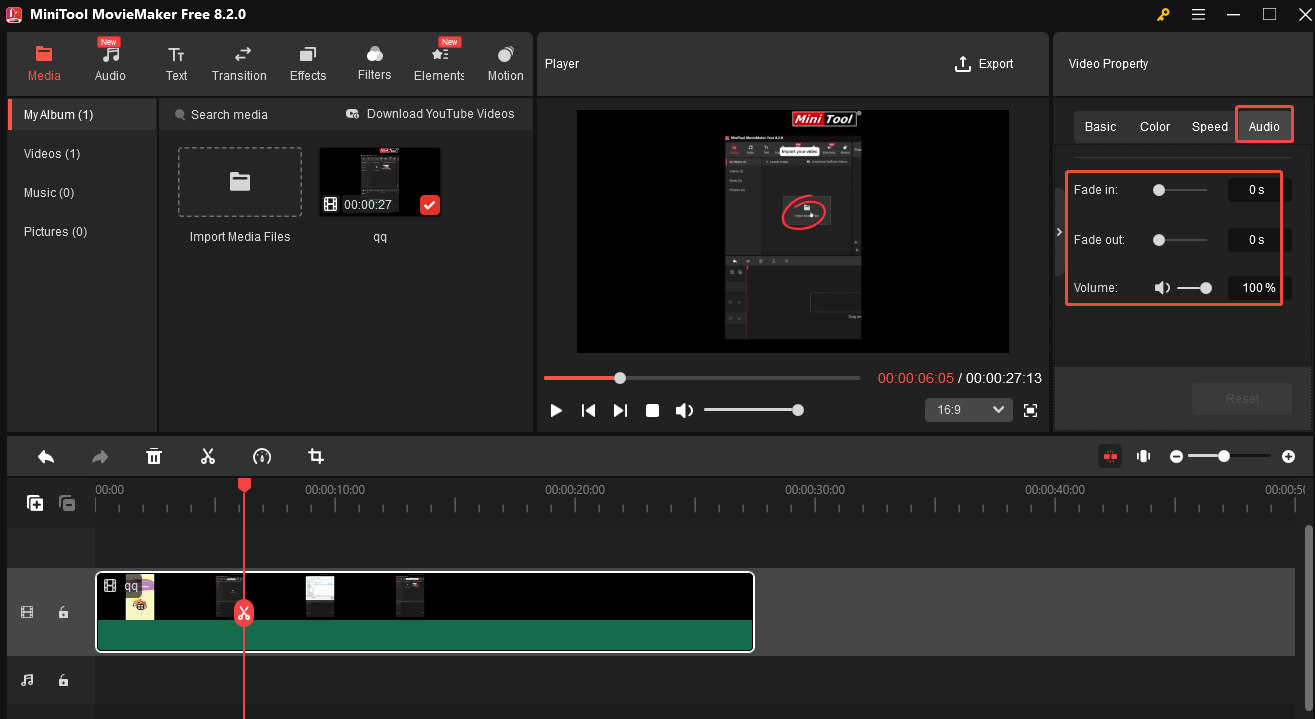Screen dimensions: 1315x719
Task: Switch to the Color property tab
Action: pos(1155,127)
